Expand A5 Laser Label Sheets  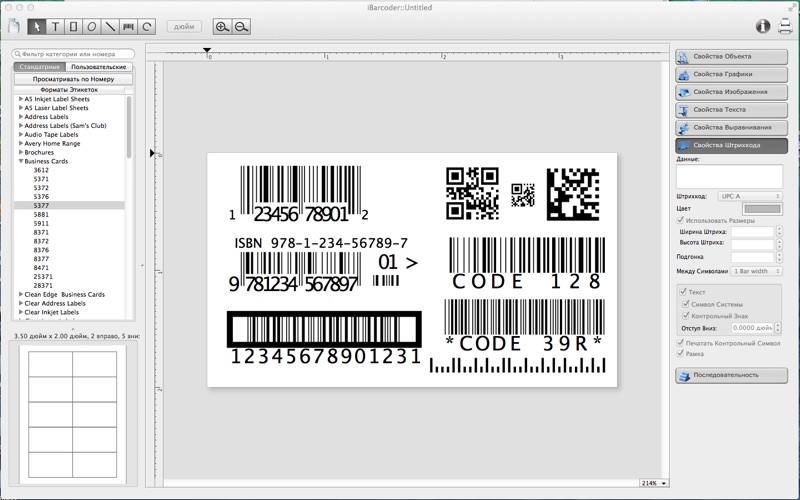[x=21, y=108]
